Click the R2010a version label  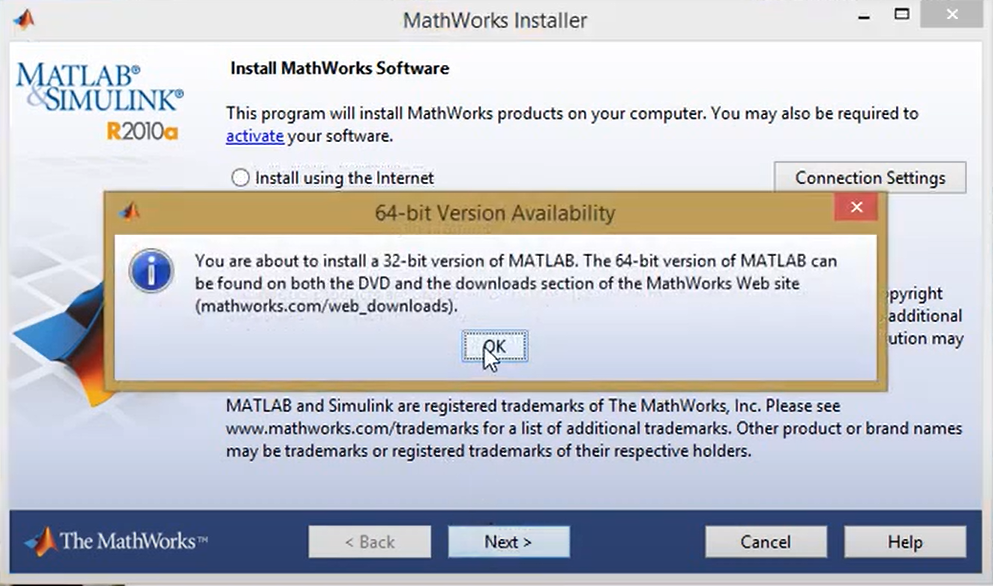(x=142, y=131)
